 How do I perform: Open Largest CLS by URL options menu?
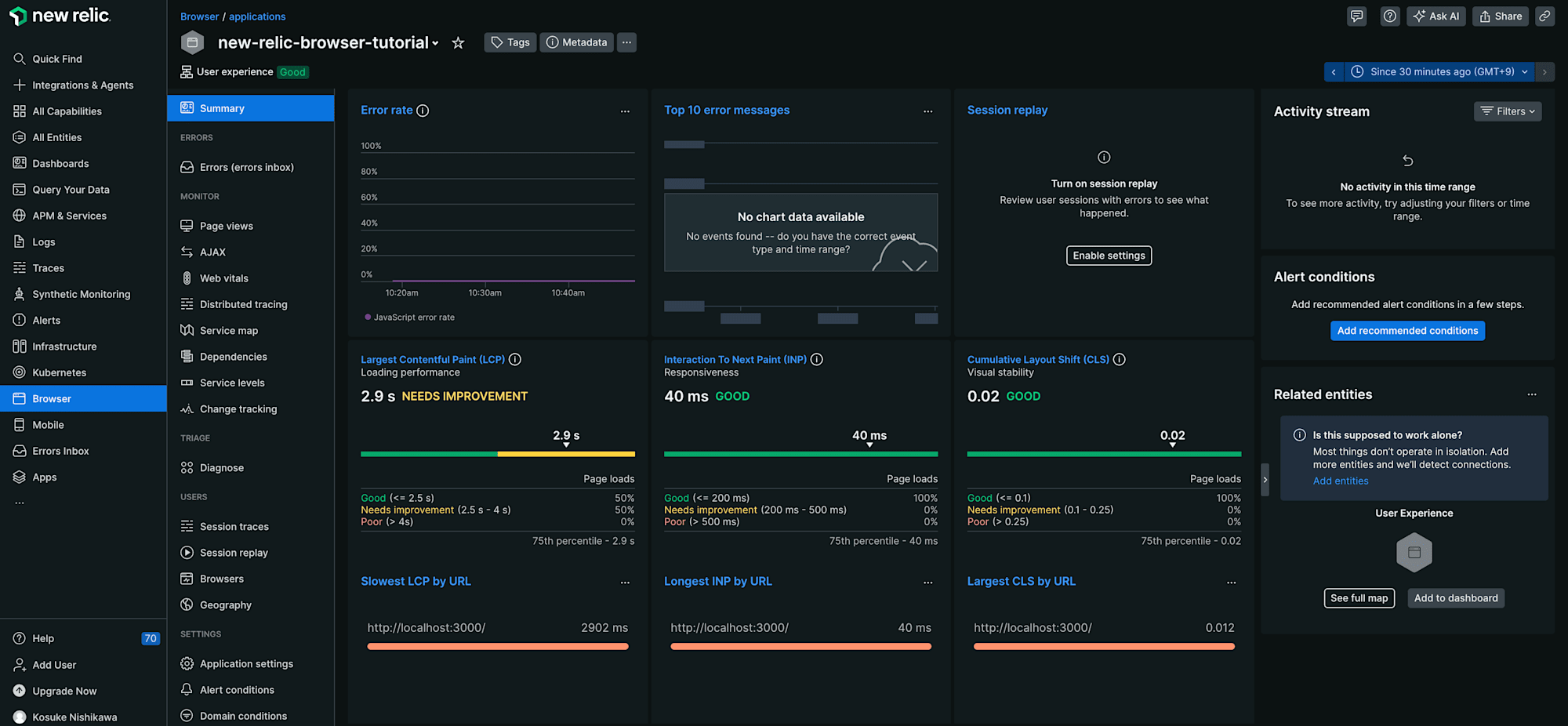(x=1231, y=583)
